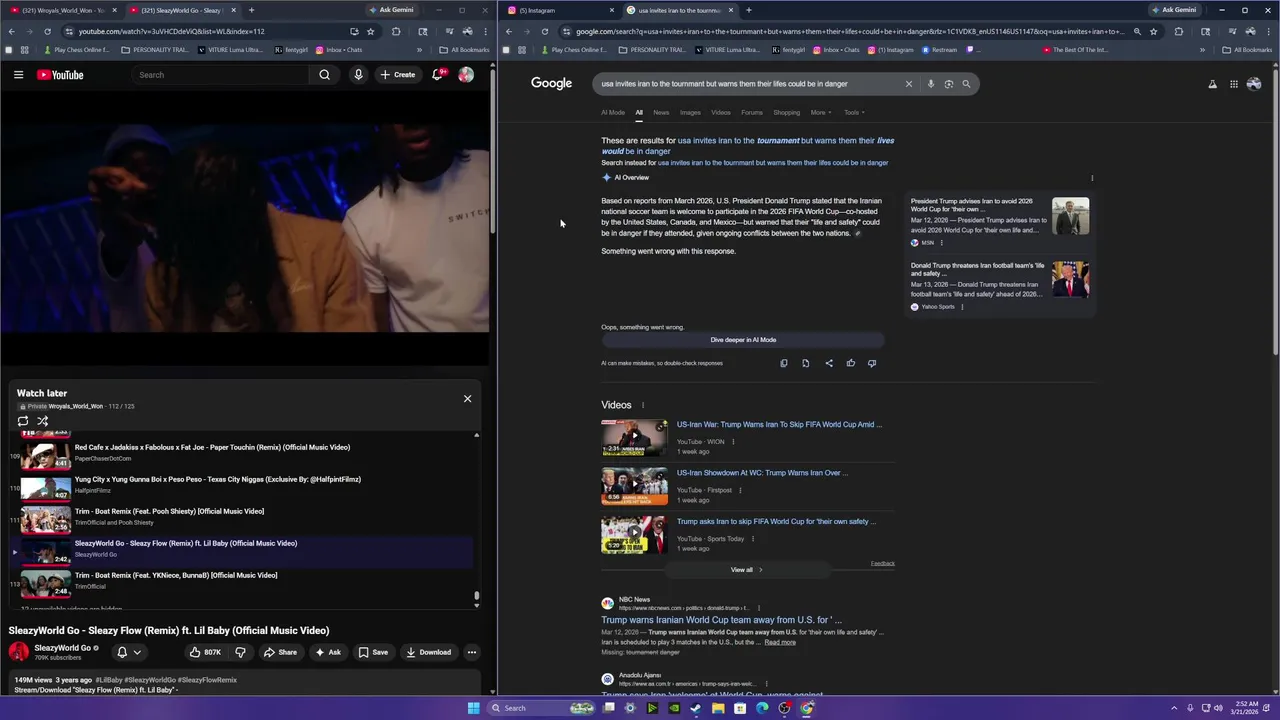This screenshot has height=720, width=1280.
Task: Dislike the SleazyWorld Go video
Action: tap(240, 652)
